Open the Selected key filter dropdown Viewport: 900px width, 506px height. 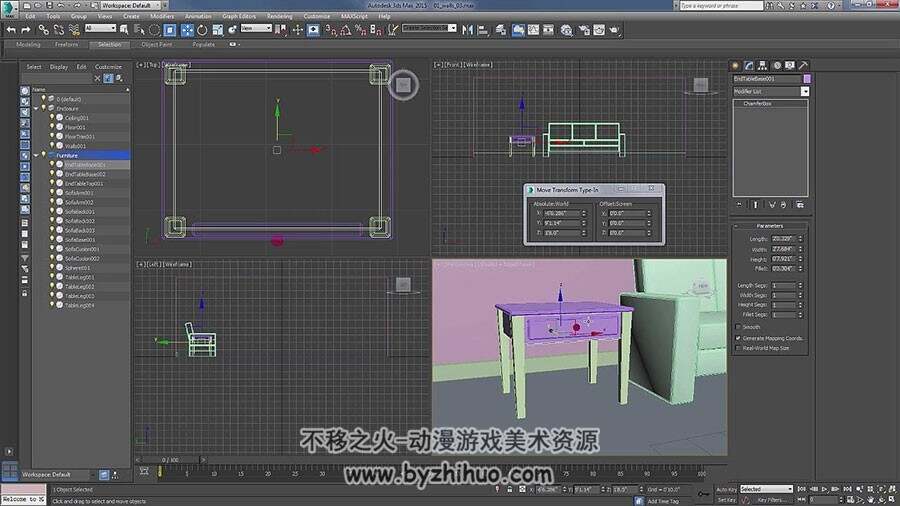click(x=766, y=489)
